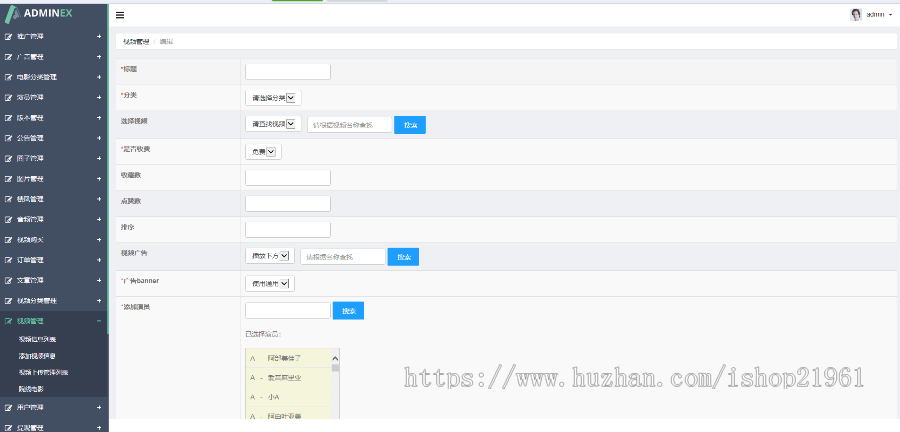This screenshot has width=900, height=432.
Task: Click the green edit icon beside 视频管理
Action: point(8,321)
